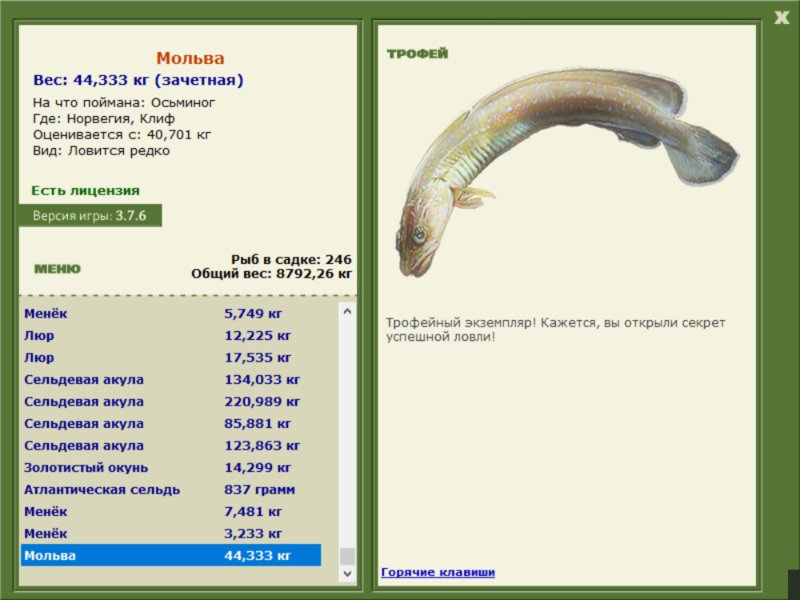This screenshot has height=600, width=800.
Task: Close the trophy window with the X
Action: click(x=781, y=18)
